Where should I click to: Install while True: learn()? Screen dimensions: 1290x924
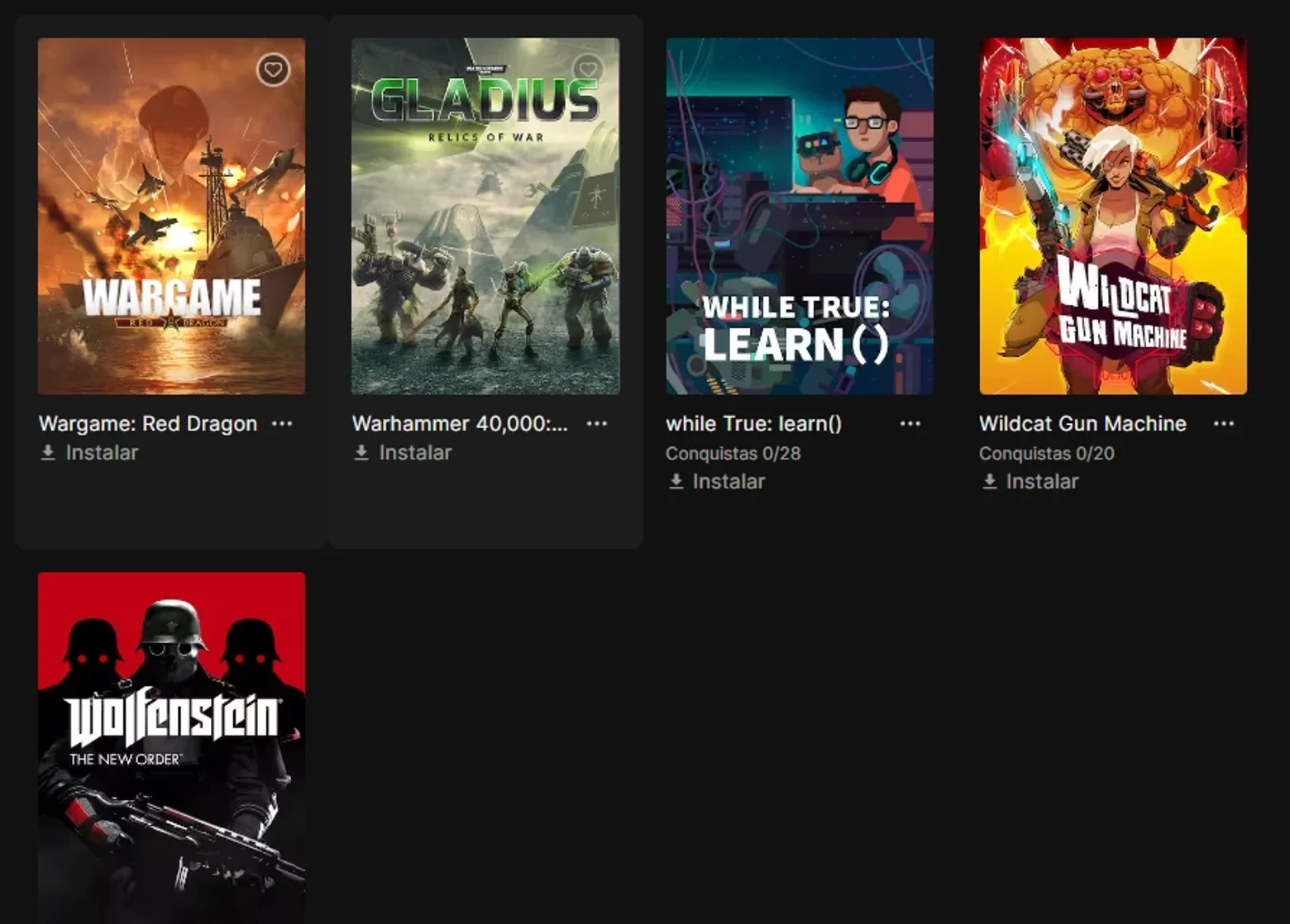coord(716,482)
